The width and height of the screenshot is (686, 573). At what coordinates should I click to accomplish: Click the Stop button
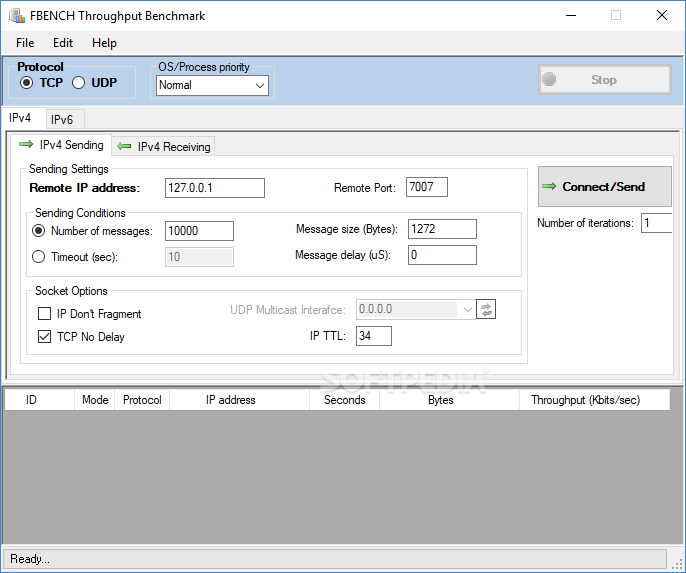click(x=605, y=80)
